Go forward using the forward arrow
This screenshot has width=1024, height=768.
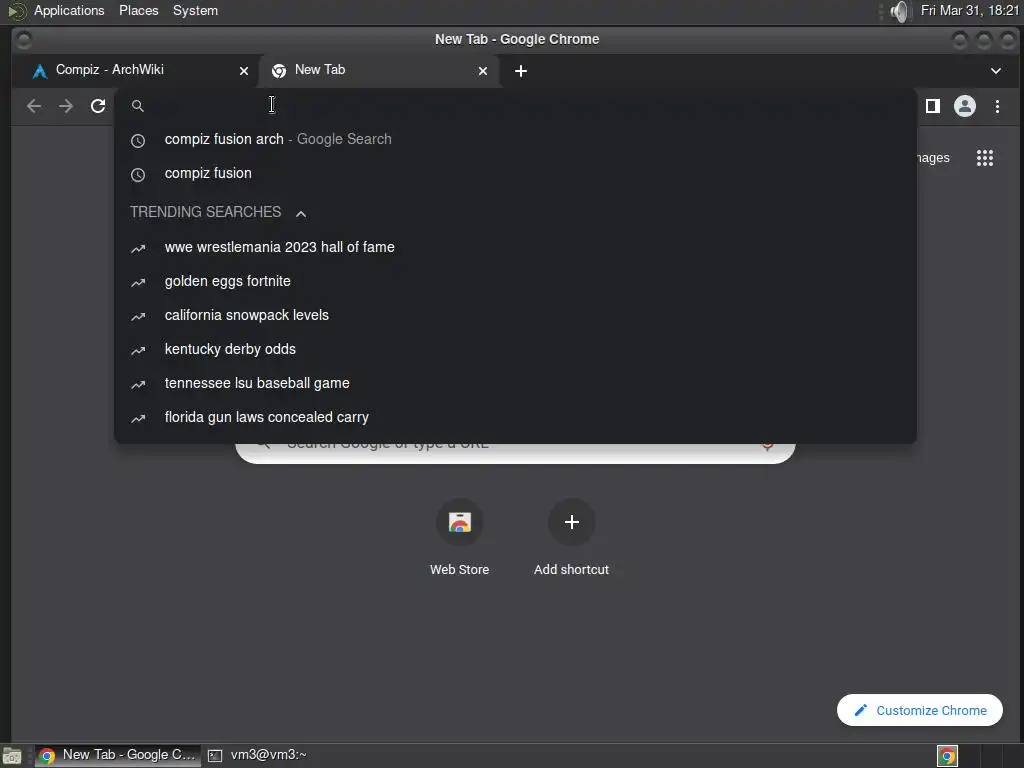click(x=66, y=106)
